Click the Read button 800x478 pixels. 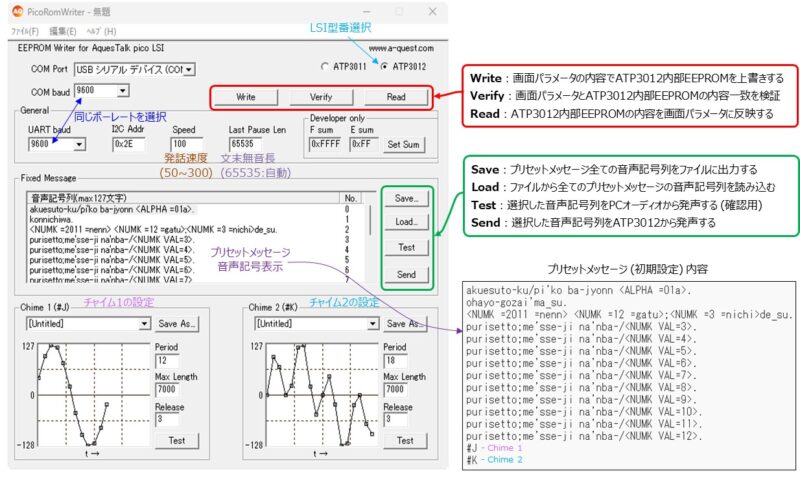point(397,98)
